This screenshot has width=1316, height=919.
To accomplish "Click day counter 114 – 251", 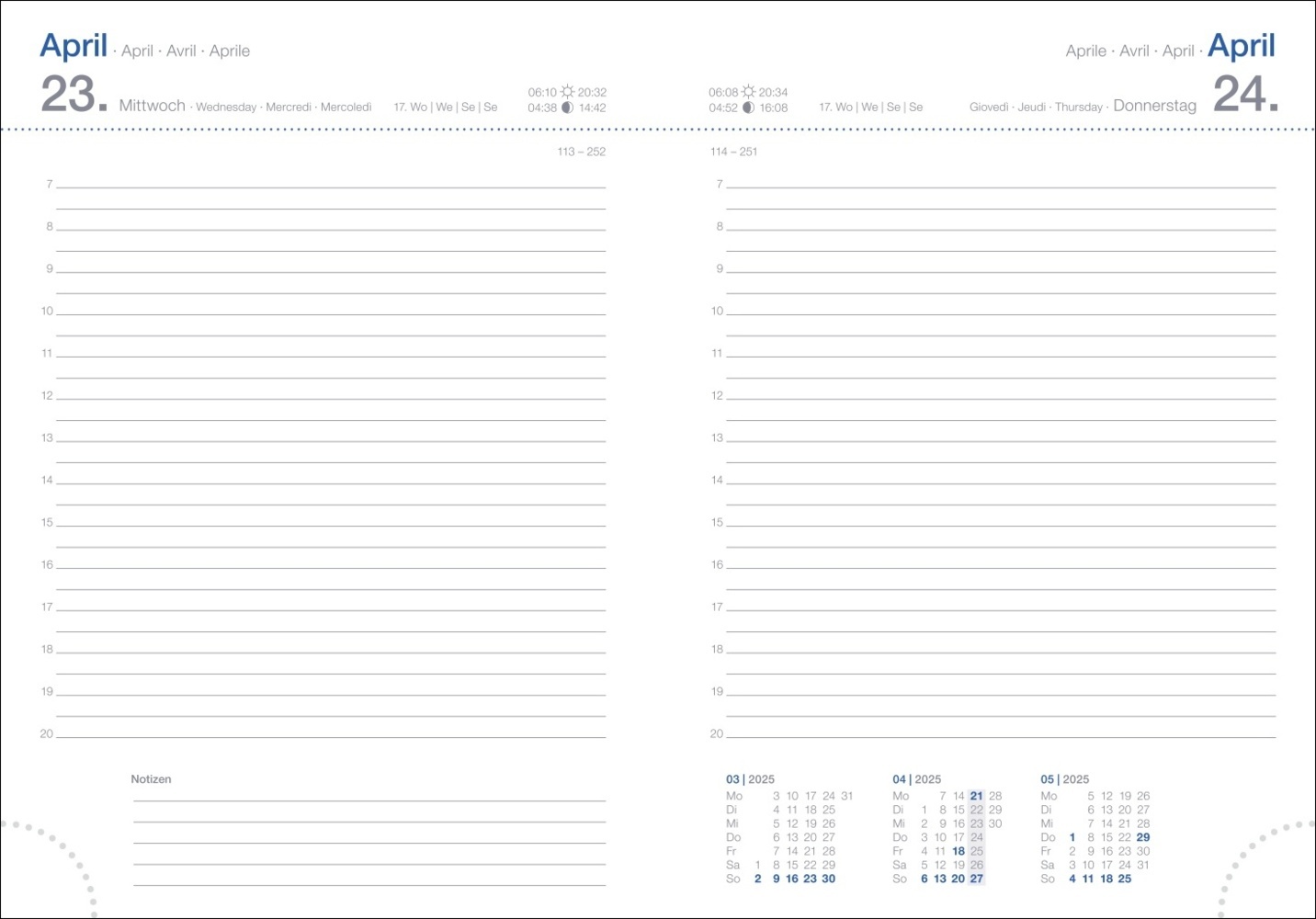I will [734, 152].
